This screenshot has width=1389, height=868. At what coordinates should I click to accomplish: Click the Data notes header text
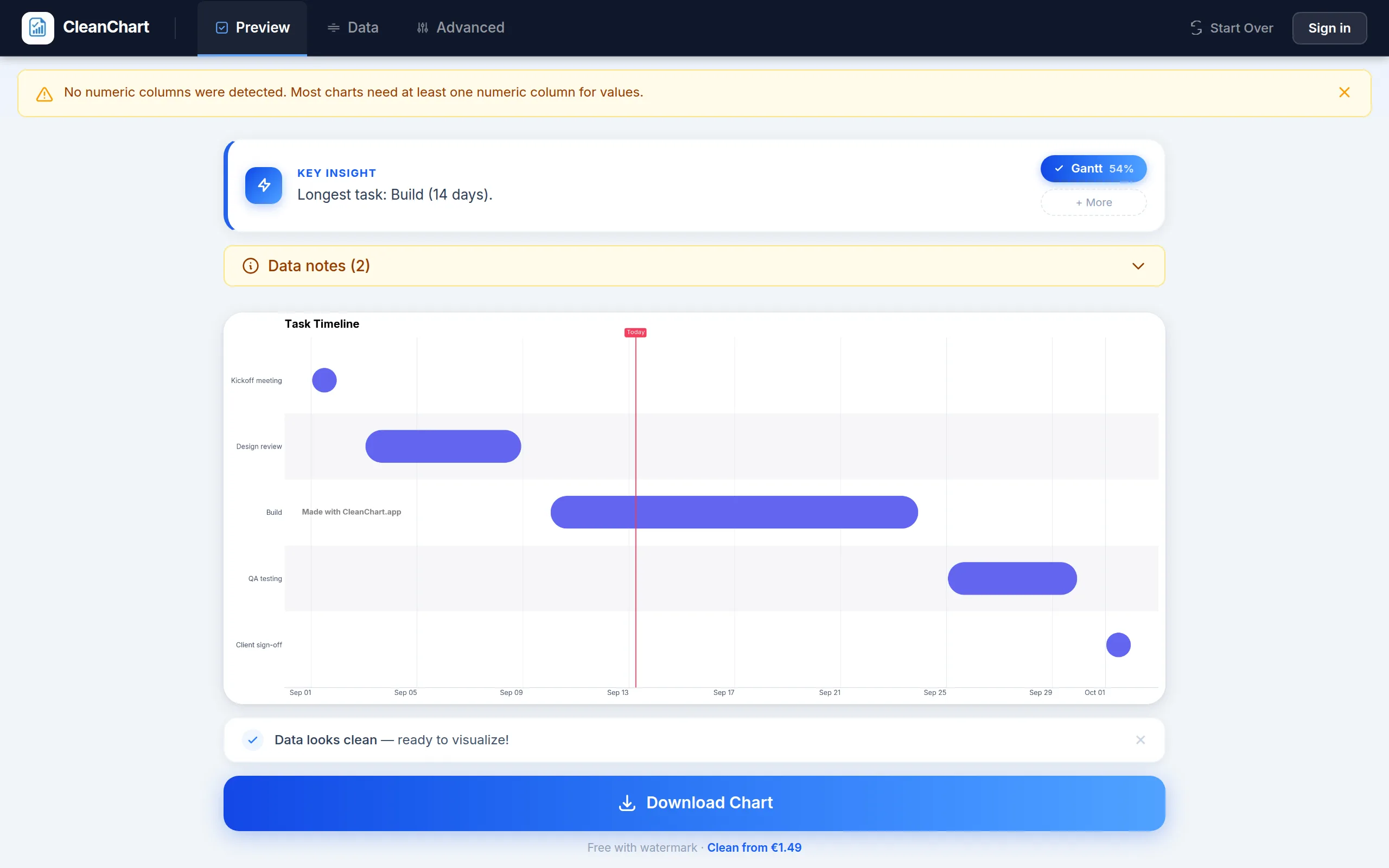click(318, 266)
